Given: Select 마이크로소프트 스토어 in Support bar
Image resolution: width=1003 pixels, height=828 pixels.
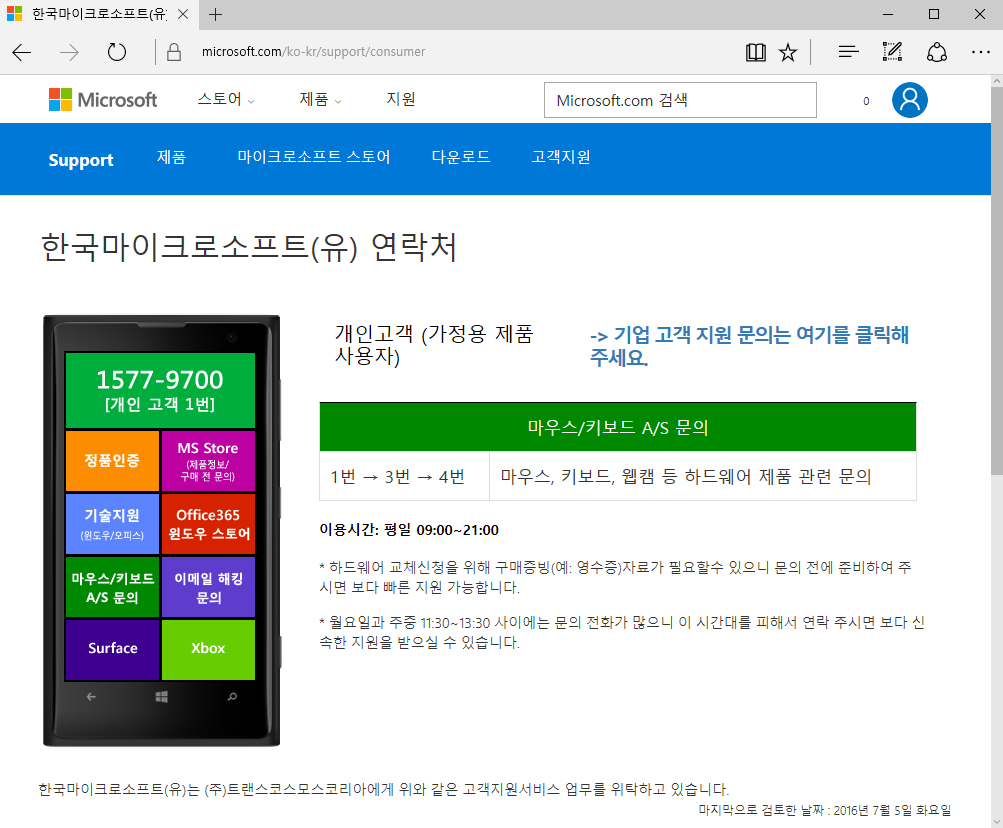Looking at the screenshot, I should [313, 157].
